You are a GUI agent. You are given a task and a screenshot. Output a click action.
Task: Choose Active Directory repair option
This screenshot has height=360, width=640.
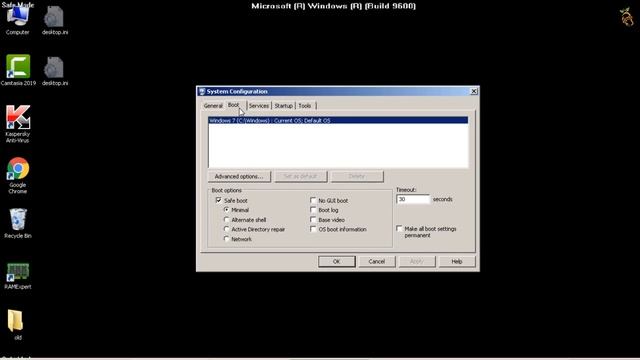pos(227,229)
